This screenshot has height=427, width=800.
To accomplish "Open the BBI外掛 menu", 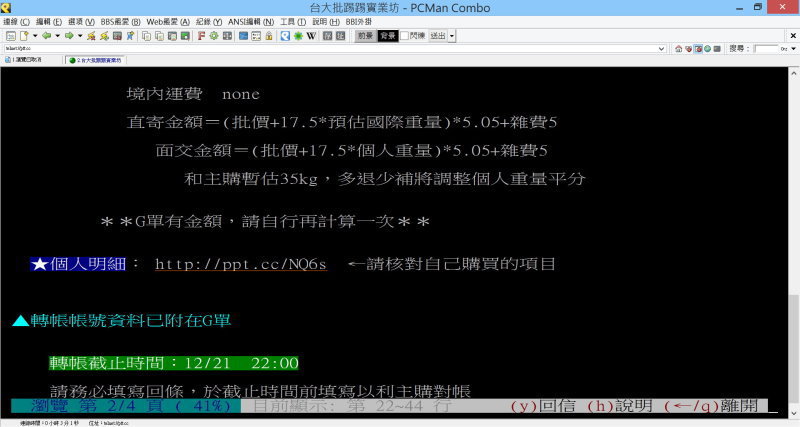I will [x=359, y=22].
